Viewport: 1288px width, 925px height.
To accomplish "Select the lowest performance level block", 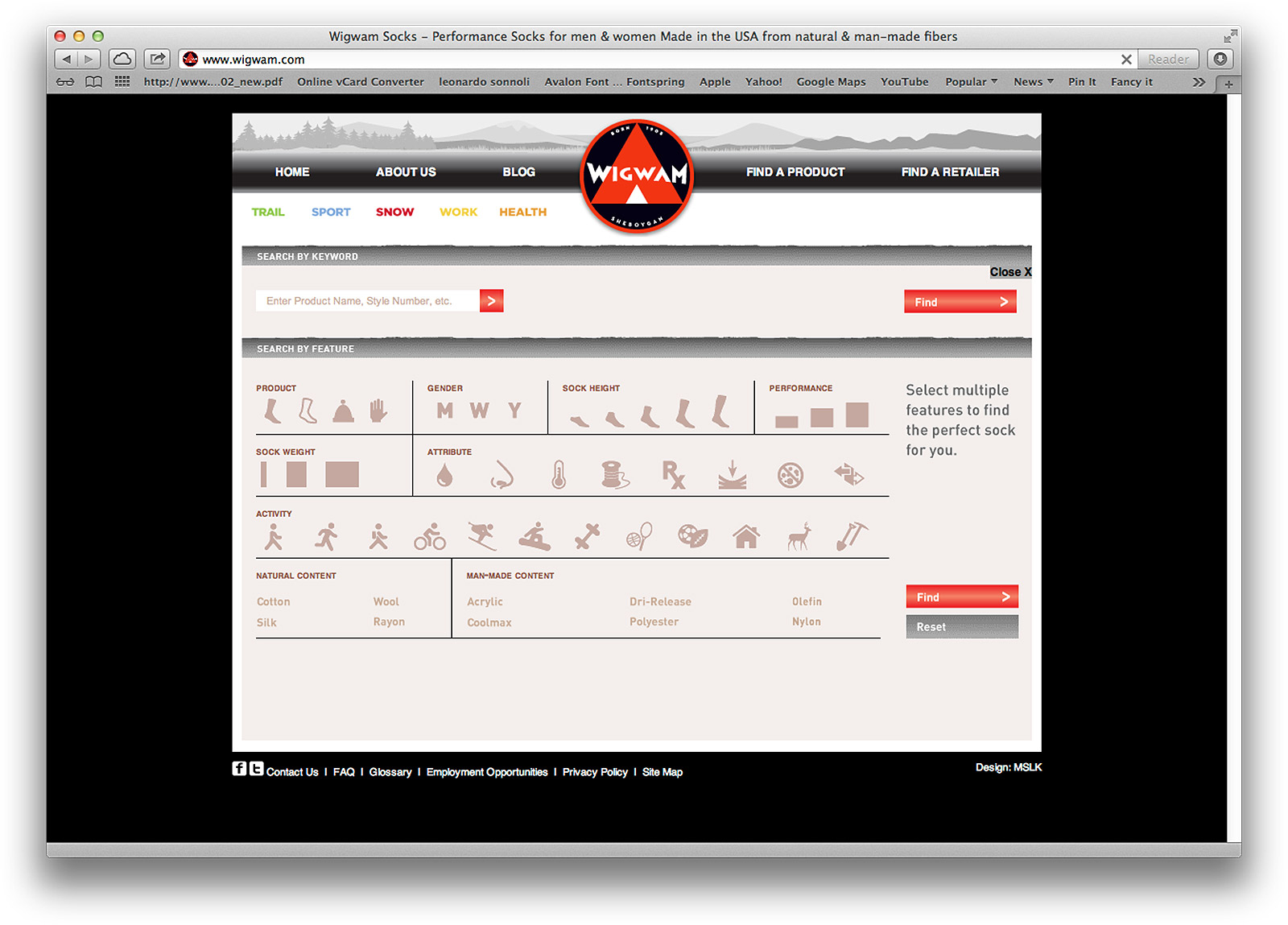I will [786, 422].
